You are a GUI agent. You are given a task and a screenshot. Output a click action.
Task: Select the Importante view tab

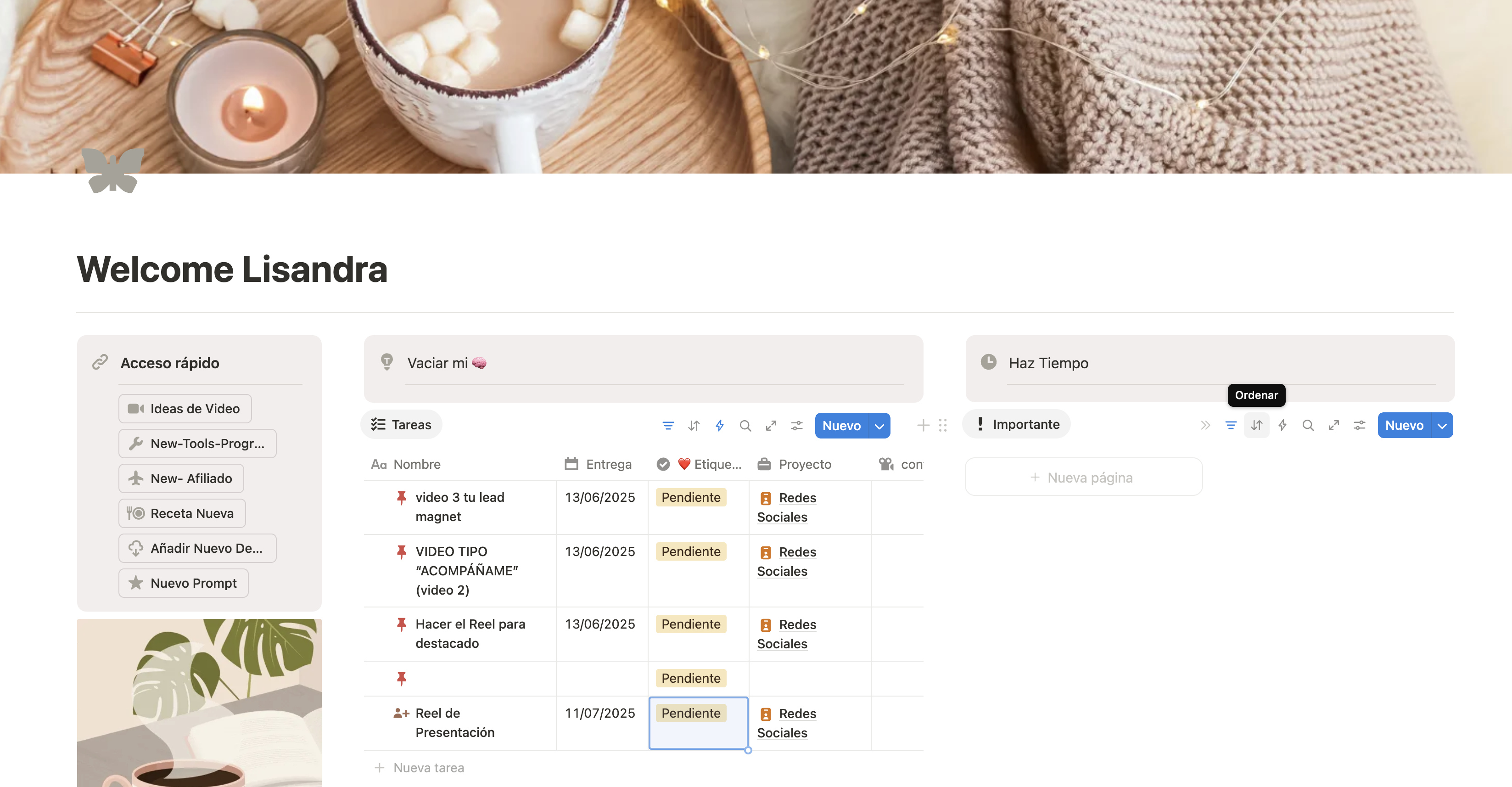coord(1017,424)
